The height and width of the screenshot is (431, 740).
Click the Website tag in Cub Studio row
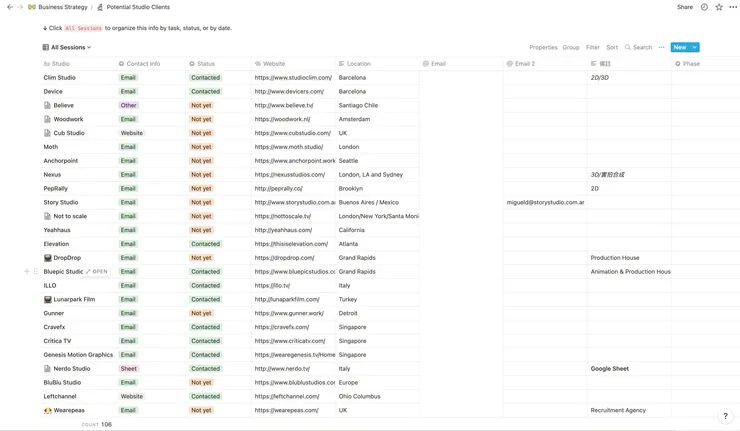click(x=132, y=133)
